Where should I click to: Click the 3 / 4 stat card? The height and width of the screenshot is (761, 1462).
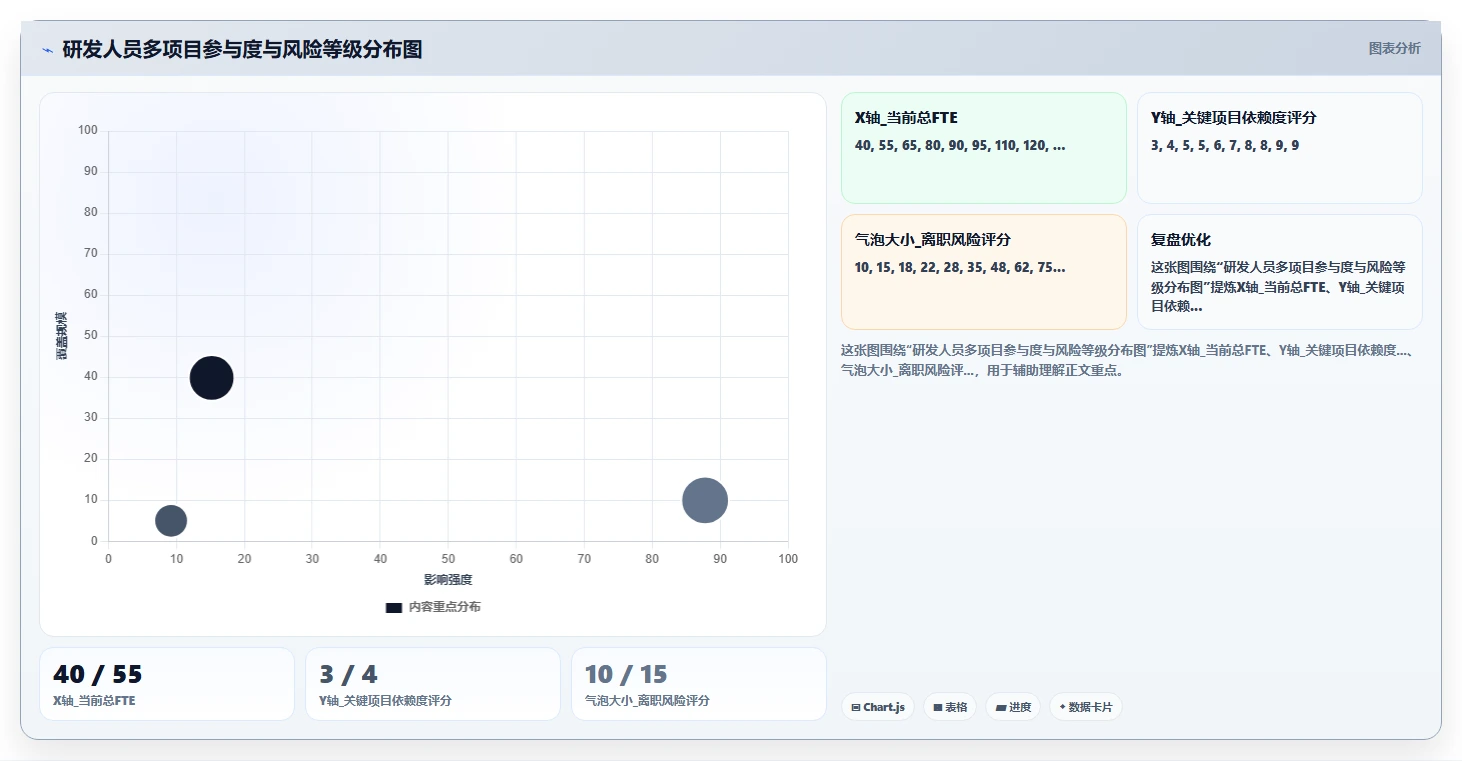click(433, 684)
